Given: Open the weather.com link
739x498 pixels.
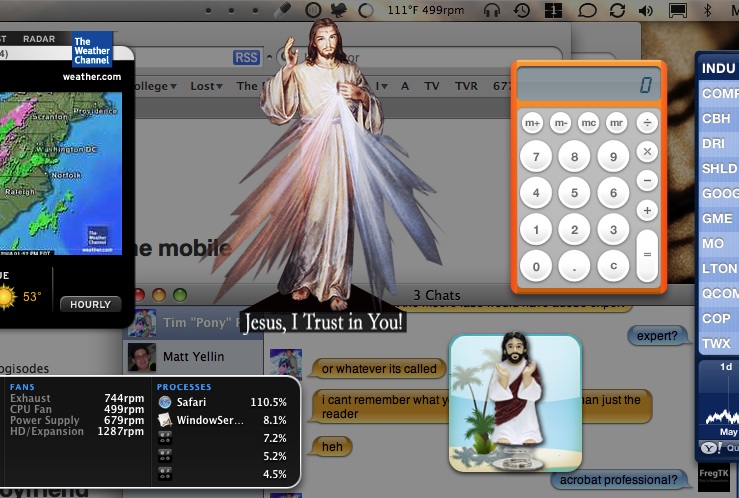Looking at the screenshot, I should coord(92,77).
